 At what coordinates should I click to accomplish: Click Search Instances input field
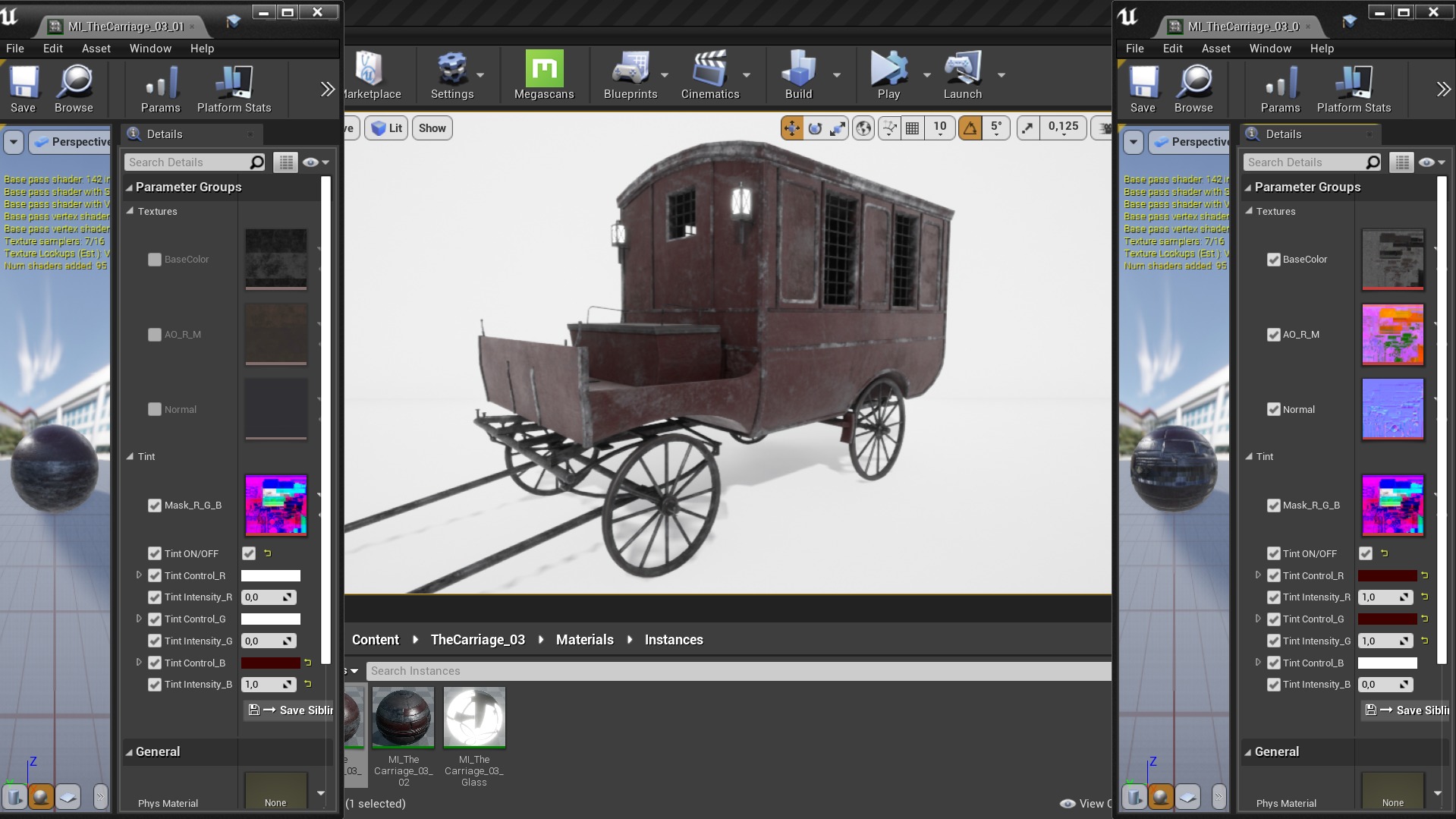(739, 671)
